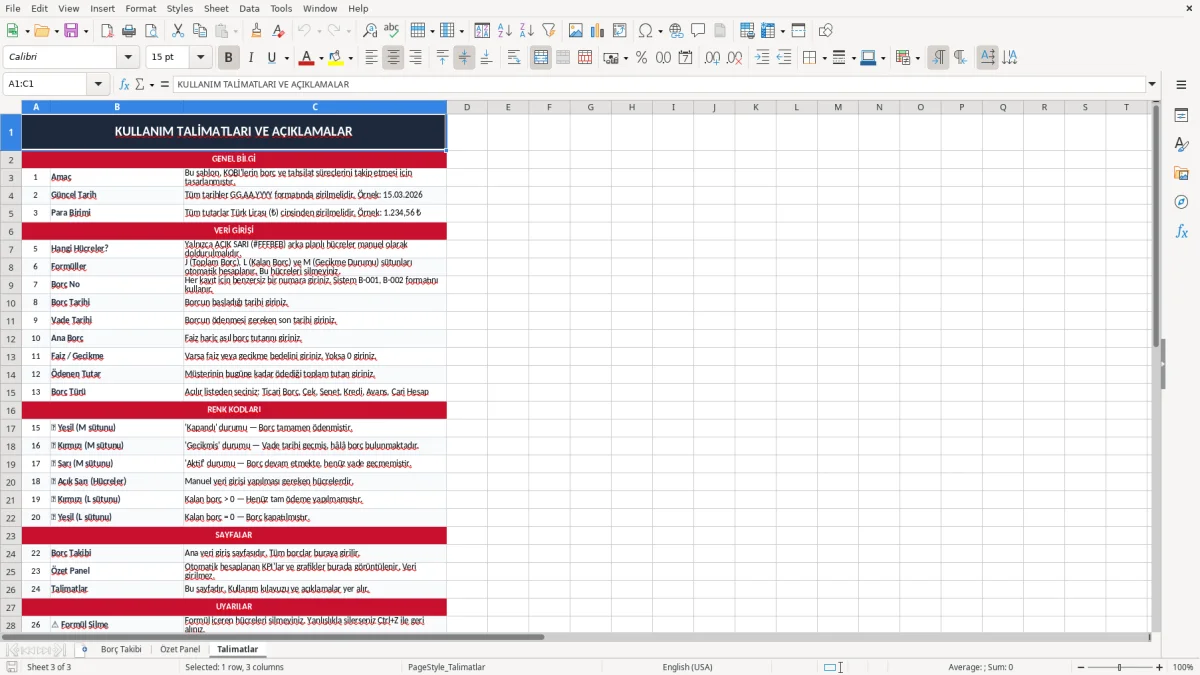Increase Indent icon in formatting bar
Screen dimensions: 1200x675
pos(762,58)
